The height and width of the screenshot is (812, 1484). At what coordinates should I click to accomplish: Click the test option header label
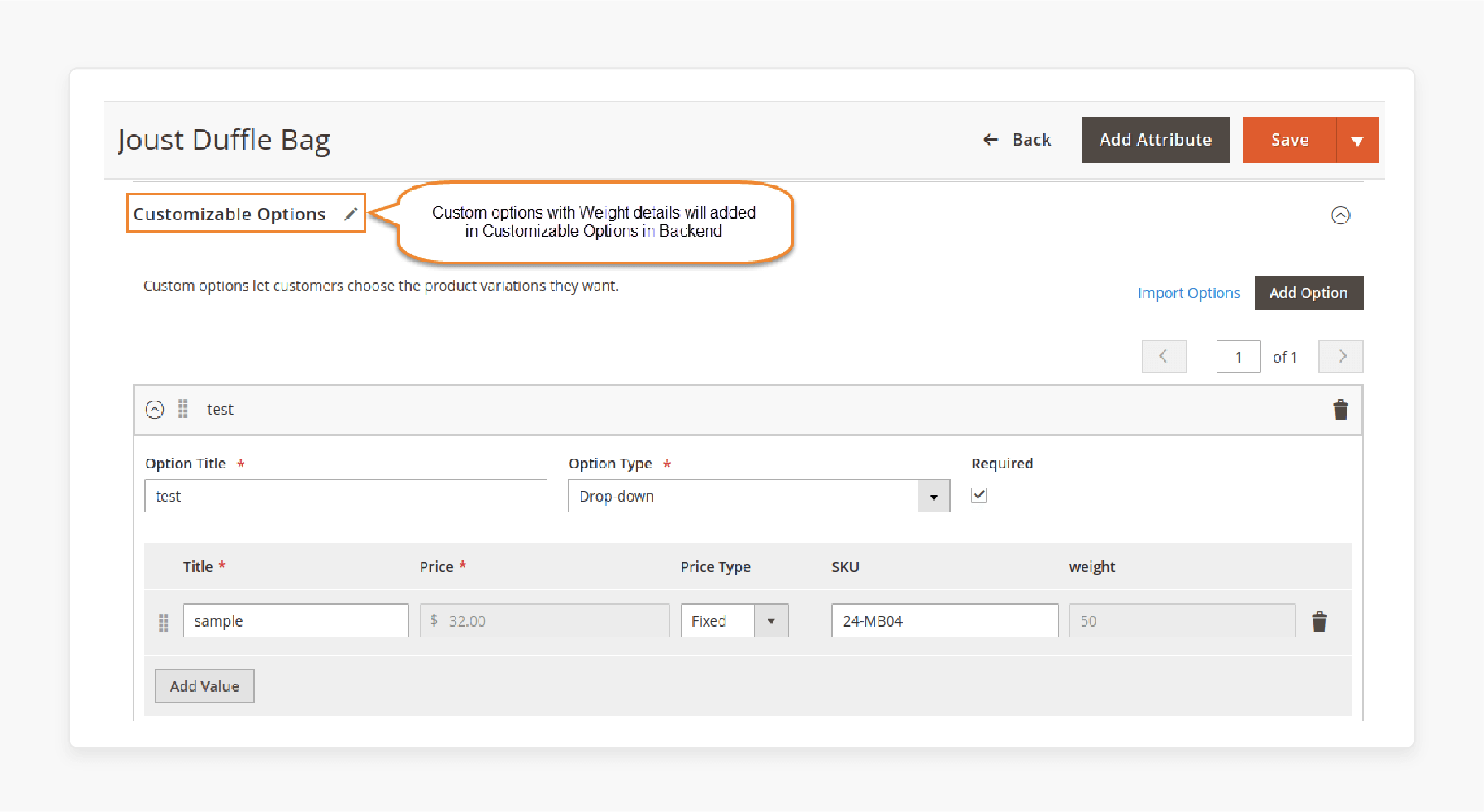click(219, 410)
